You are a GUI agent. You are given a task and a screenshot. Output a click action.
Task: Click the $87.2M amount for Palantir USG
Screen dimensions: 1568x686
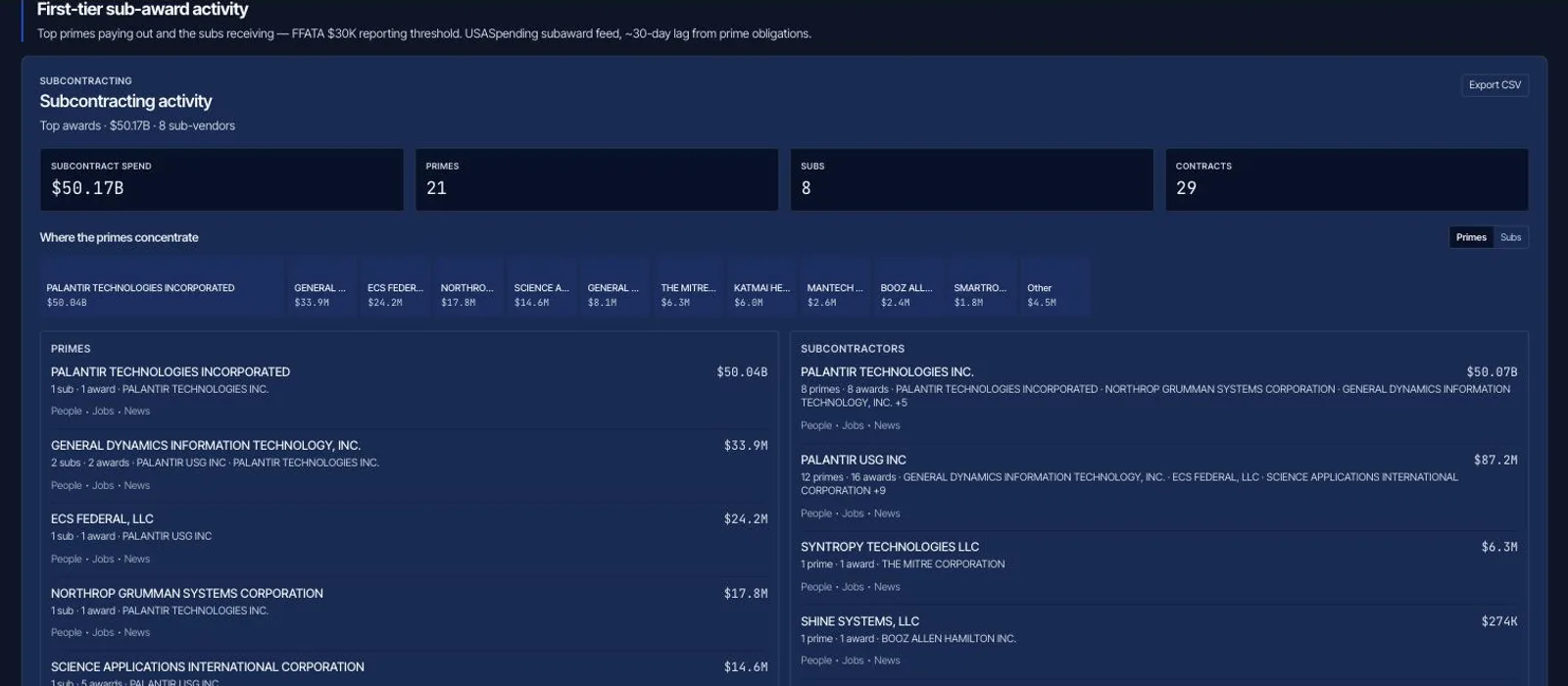tap(1495, 461)
